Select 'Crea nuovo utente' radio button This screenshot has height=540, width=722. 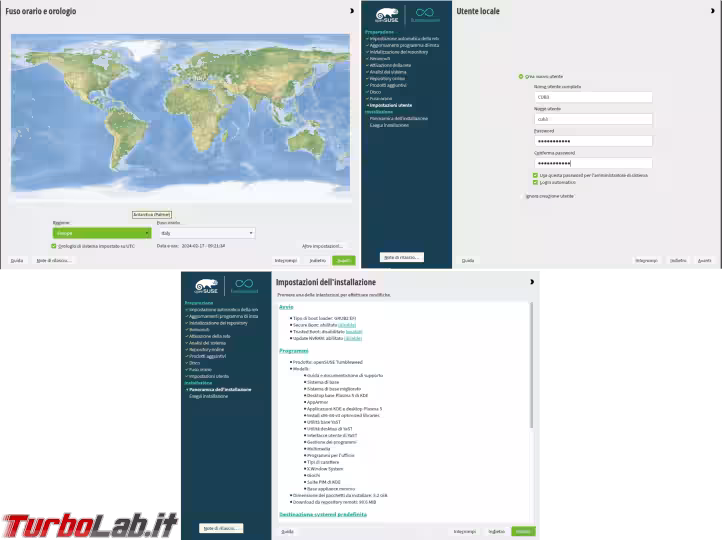point(521,76)
